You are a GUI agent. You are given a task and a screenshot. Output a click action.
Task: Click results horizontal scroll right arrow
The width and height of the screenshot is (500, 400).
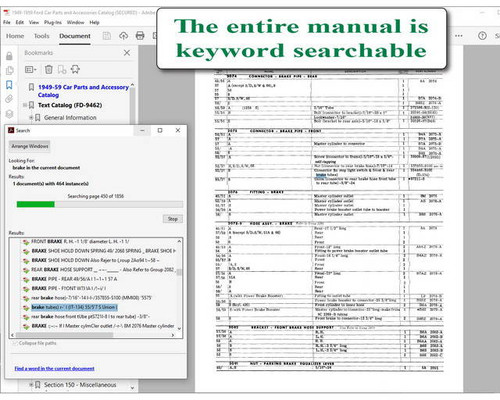point(173,335)
